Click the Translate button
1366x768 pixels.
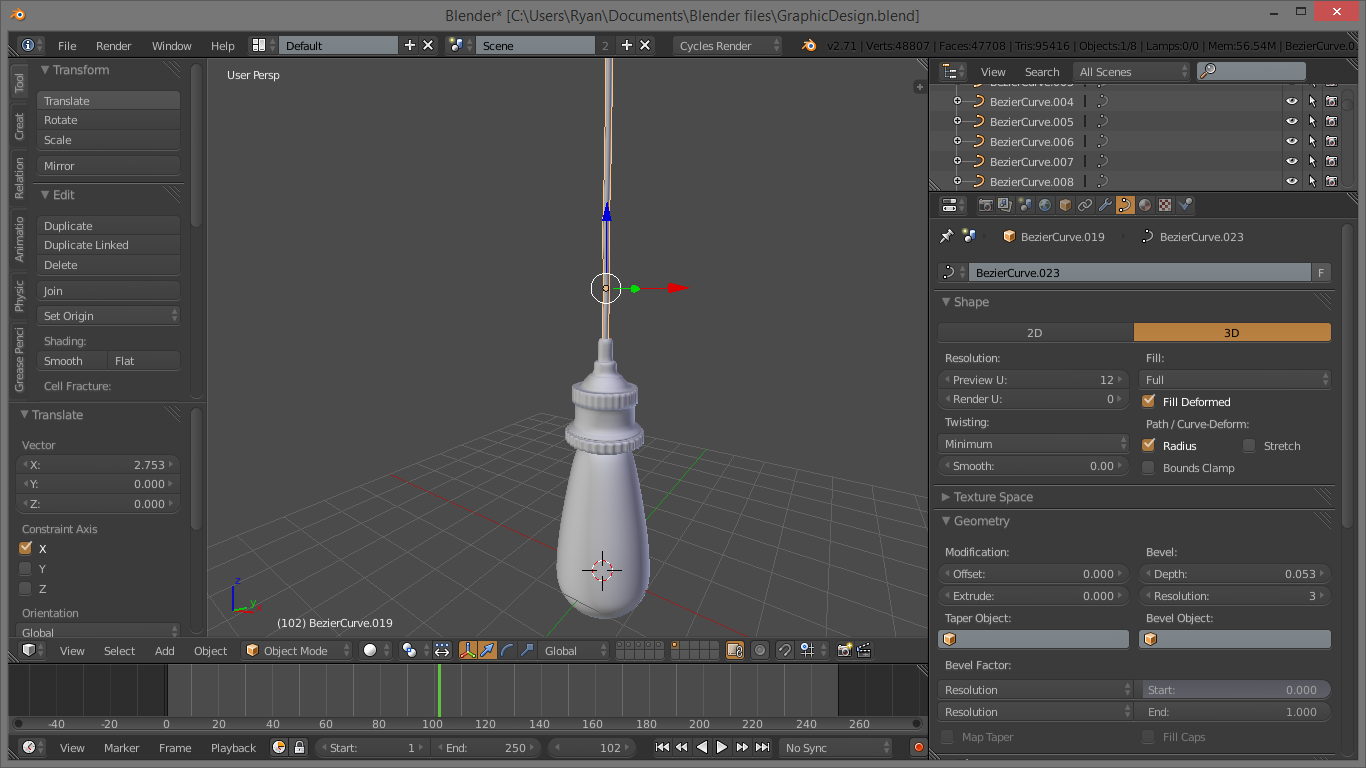point(109,101)
